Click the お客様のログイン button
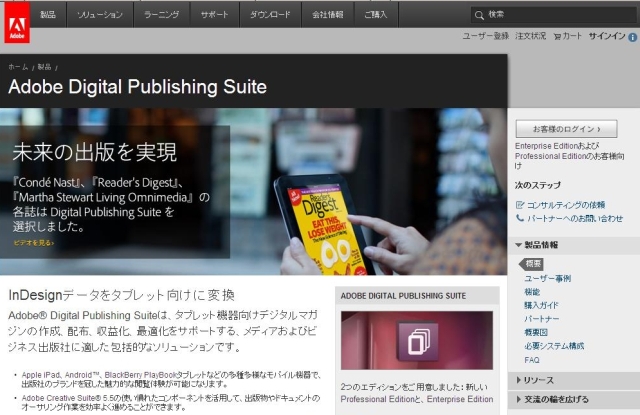Image resolution: width=640 pixels, height=415 pixels. tap(567, 129)
